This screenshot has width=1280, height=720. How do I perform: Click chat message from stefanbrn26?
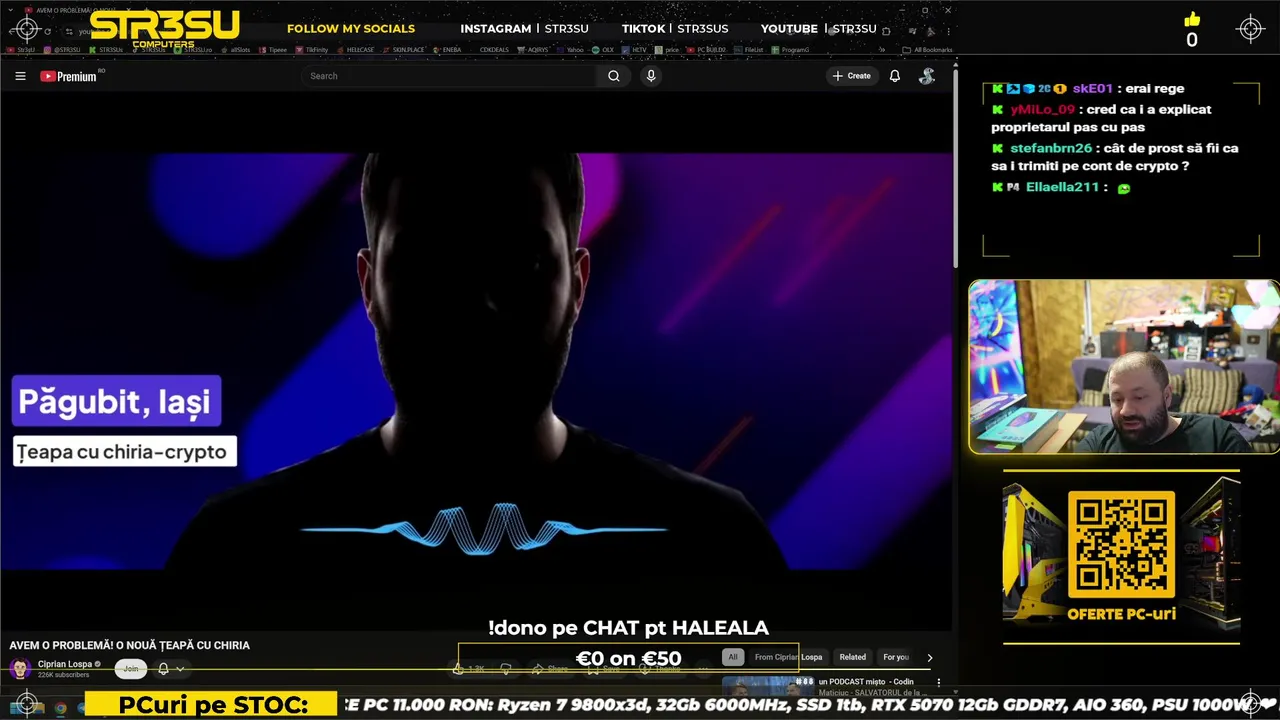point(1115,157)
